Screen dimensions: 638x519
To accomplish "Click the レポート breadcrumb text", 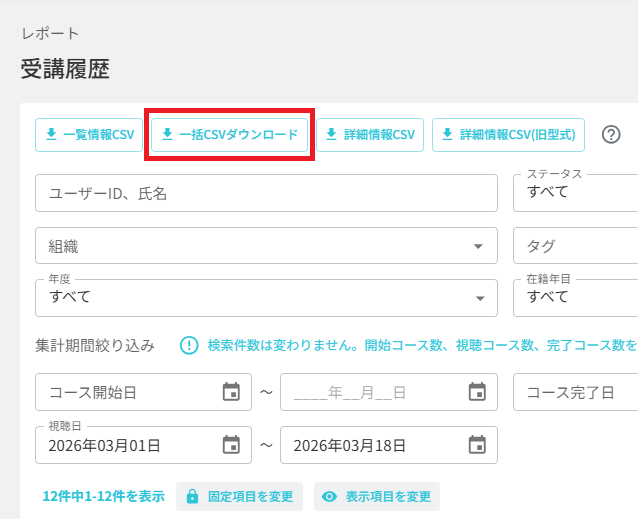I will pyautogui.click(x=50, y=33).
